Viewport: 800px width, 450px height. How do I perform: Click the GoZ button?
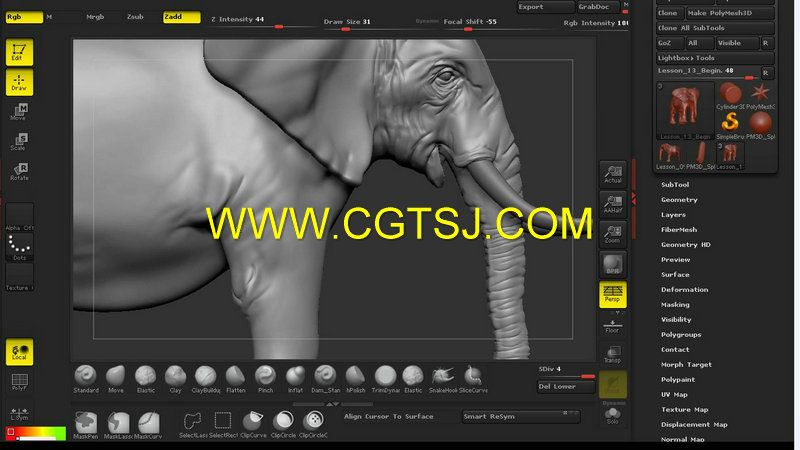tap(670, 43)
